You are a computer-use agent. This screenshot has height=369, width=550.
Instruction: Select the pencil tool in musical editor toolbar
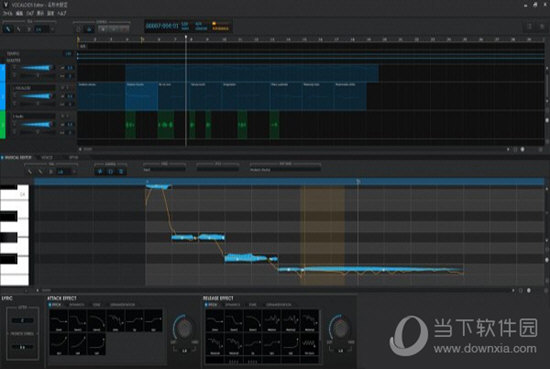coord(40,172)
